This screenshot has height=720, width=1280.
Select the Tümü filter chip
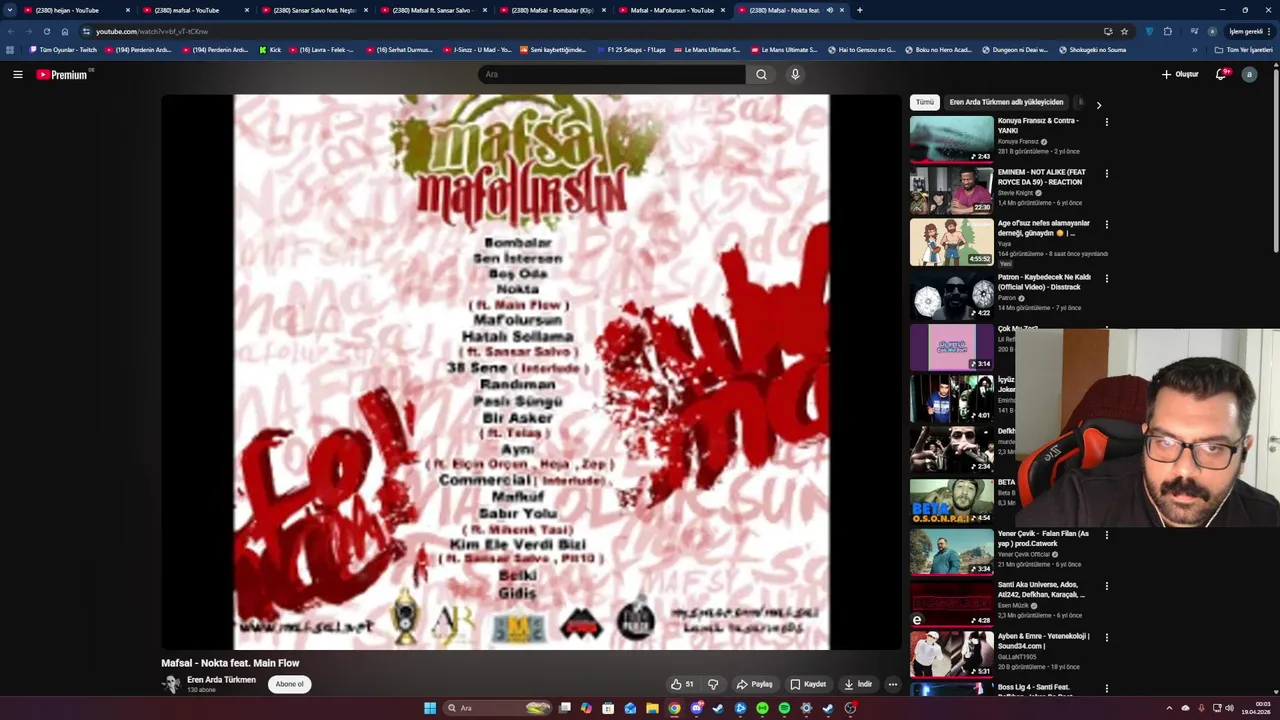[925, 102]
